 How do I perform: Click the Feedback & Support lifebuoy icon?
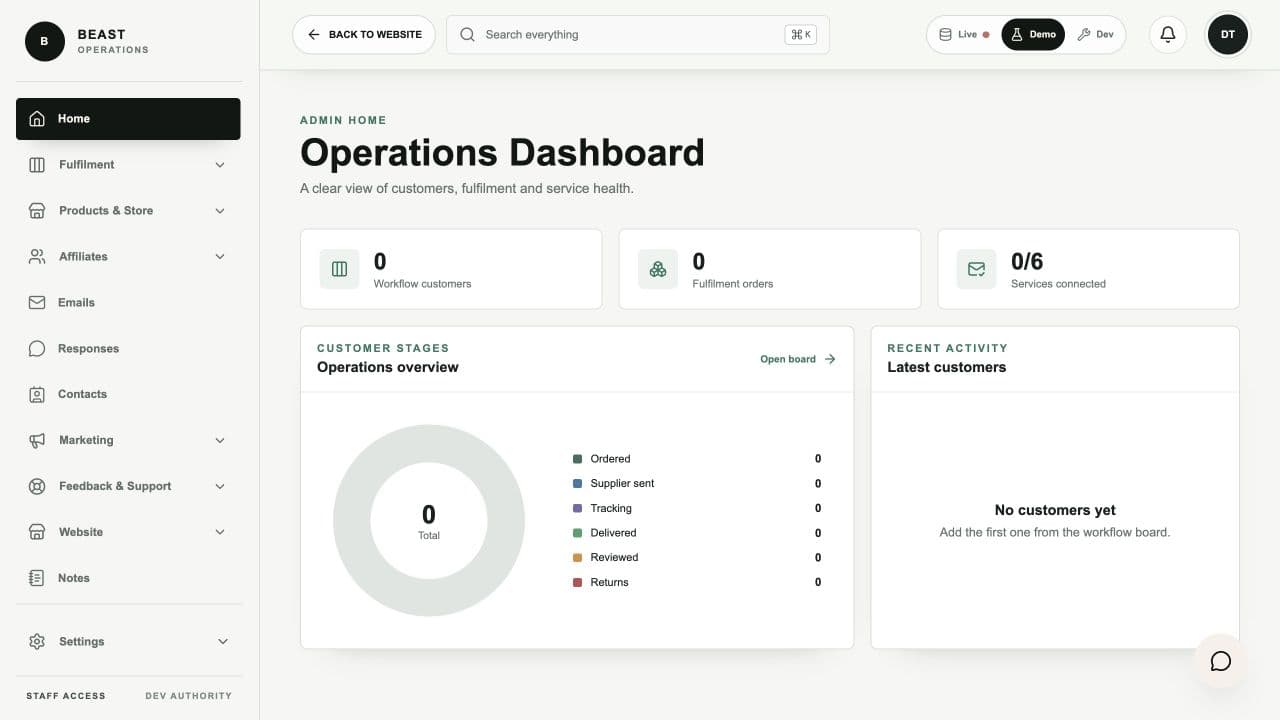[37, 487]
